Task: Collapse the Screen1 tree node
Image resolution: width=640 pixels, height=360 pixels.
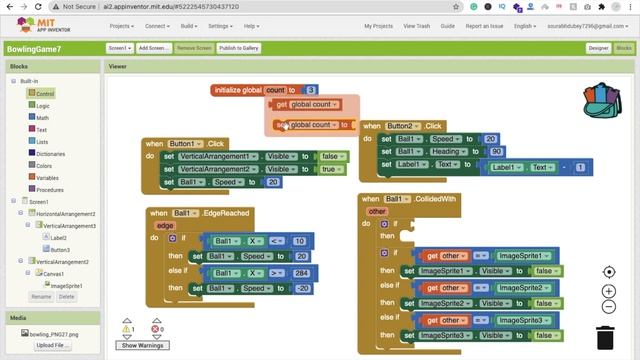Action: coord(13,201)
